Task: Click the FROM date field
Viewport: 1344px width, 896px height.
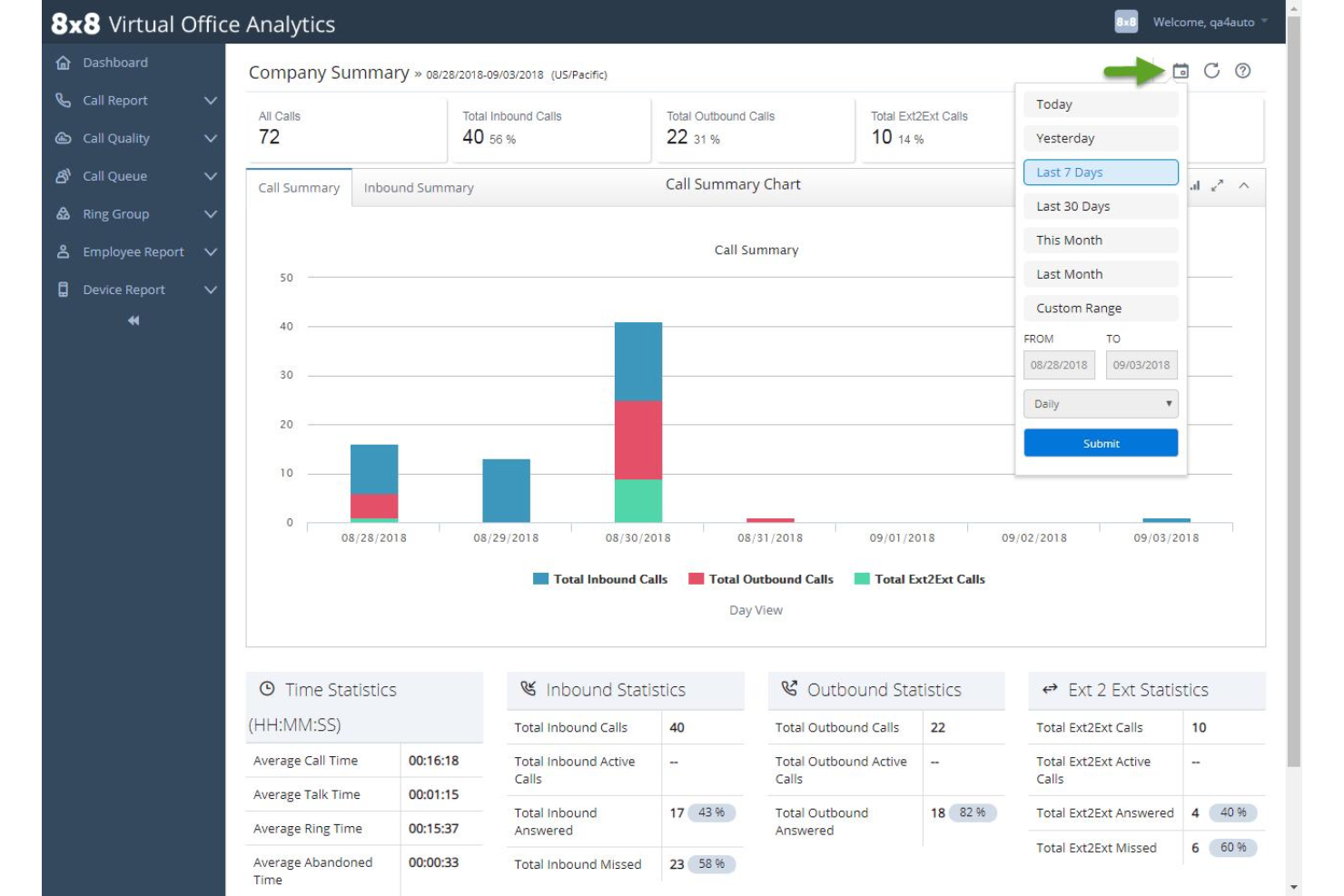Action: [x=1059, y=365]
